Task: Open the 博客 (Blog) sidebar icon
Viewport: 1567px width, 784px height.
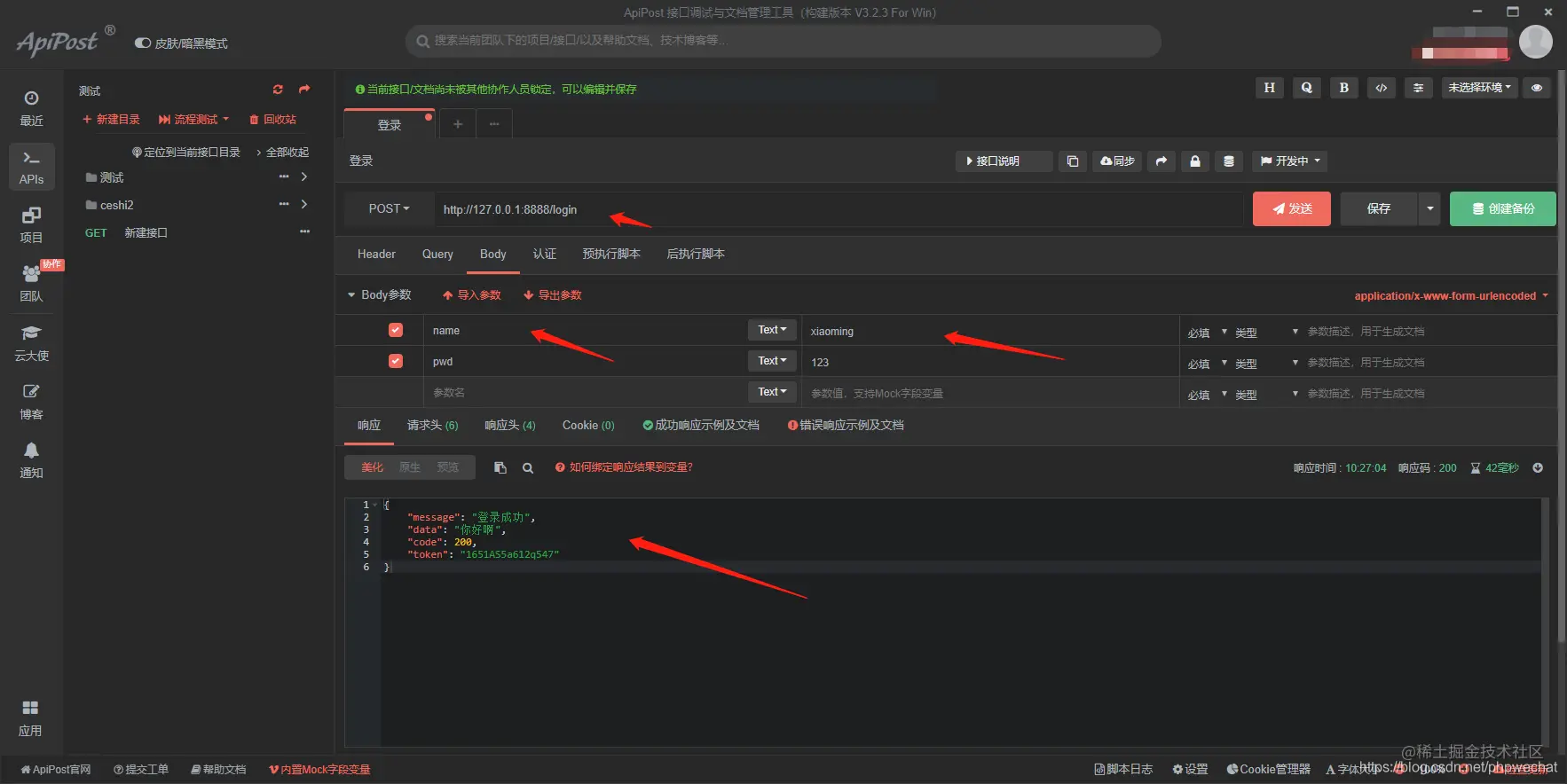Action: pos(31,401)
